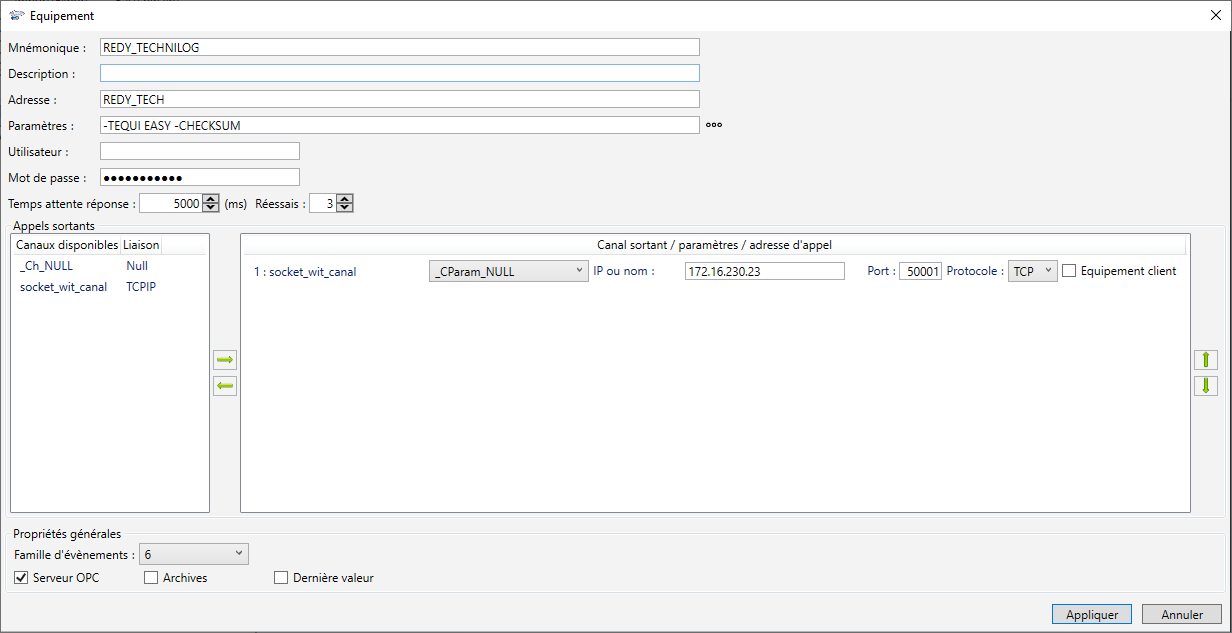Click the green left arrow to remove channel

(225, 387)
